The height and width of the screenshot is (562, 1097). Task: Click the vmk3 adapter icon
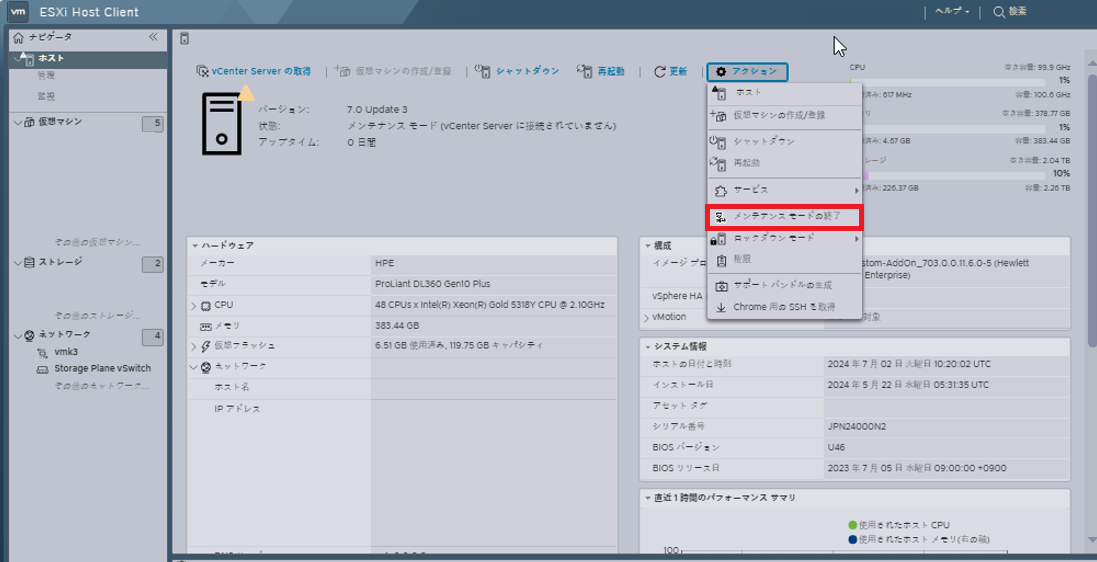(x=42, y=353)
